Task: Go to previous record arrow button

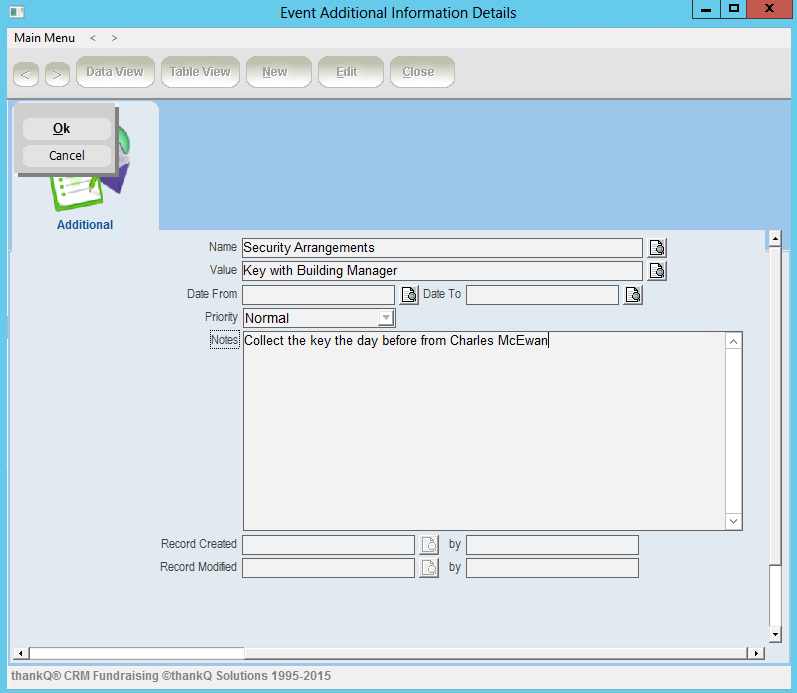Action: (26, 74)
